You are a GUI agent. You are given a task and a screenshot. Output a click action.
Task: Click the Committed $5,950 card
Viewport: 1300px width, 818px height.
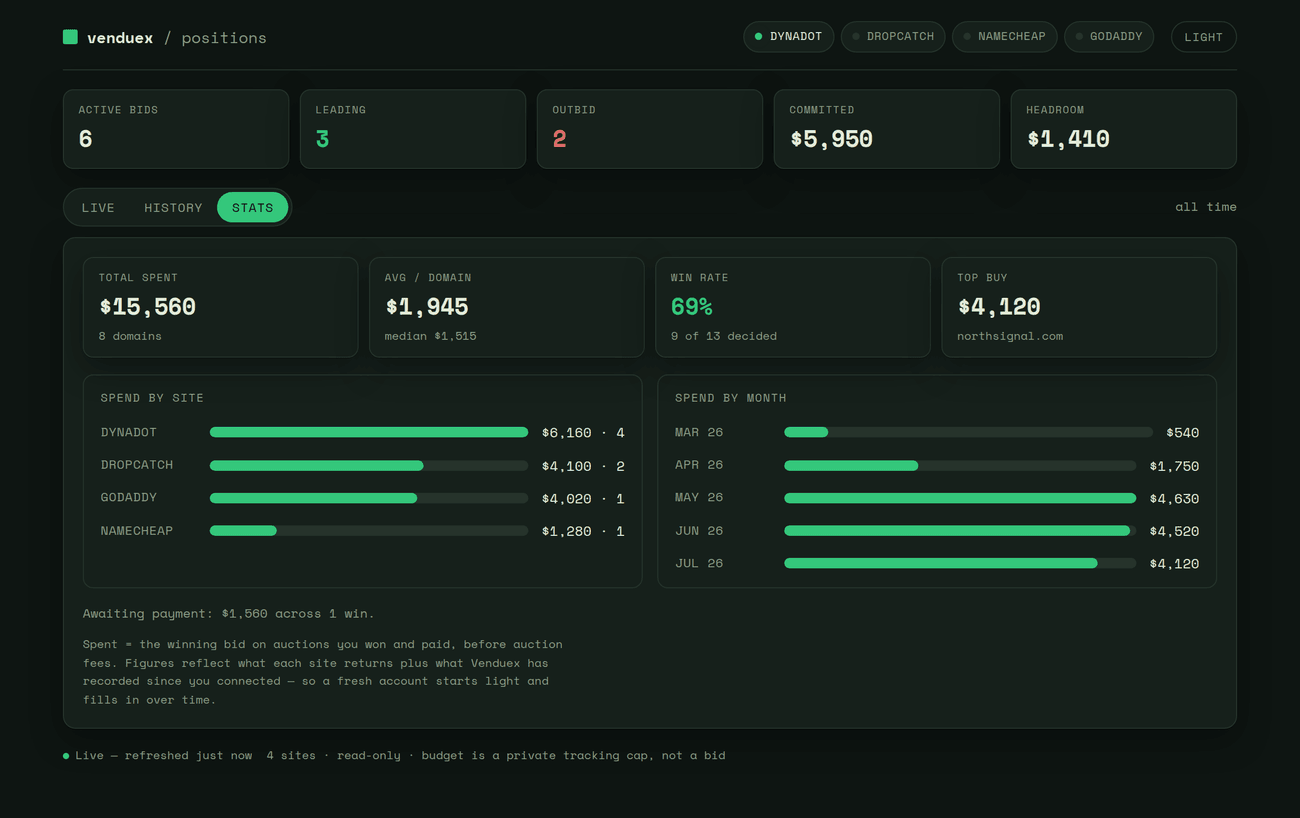pyautogui.click(x=887, y=129)
